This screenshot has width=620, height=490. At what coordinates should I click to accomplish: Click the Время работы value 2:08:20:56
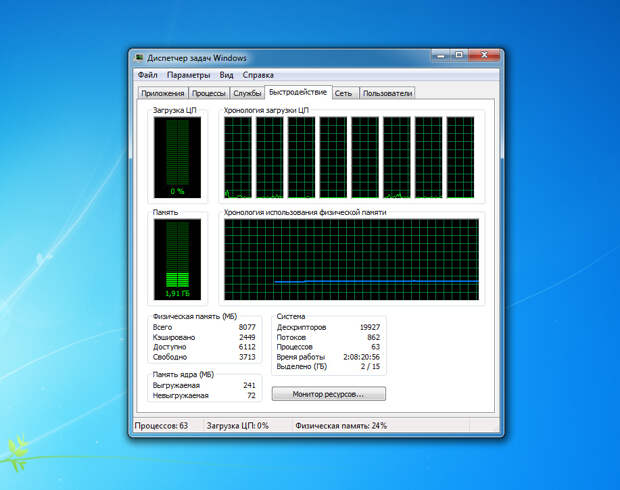click(x=361, y=357)
